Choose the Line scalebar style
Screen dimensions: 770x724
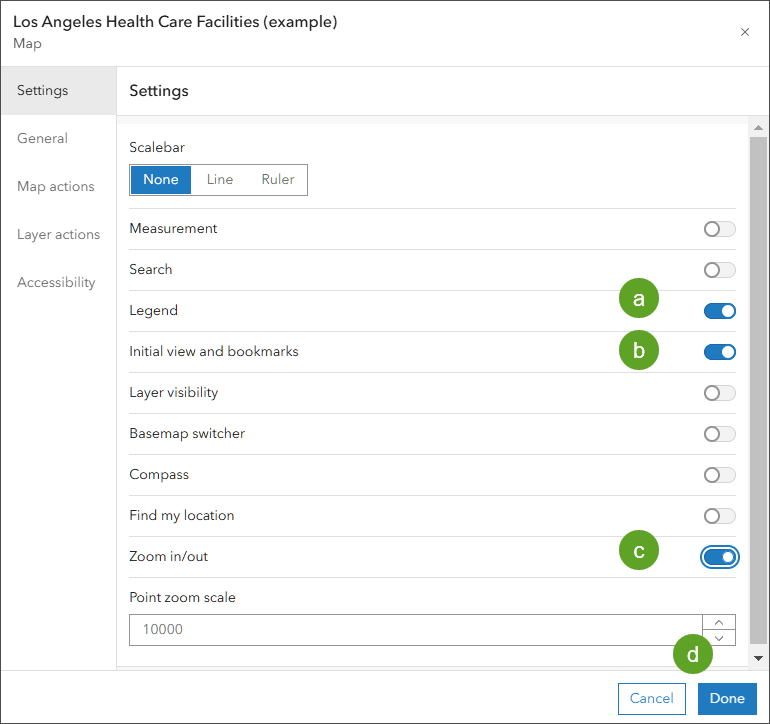tap(220, 180)
